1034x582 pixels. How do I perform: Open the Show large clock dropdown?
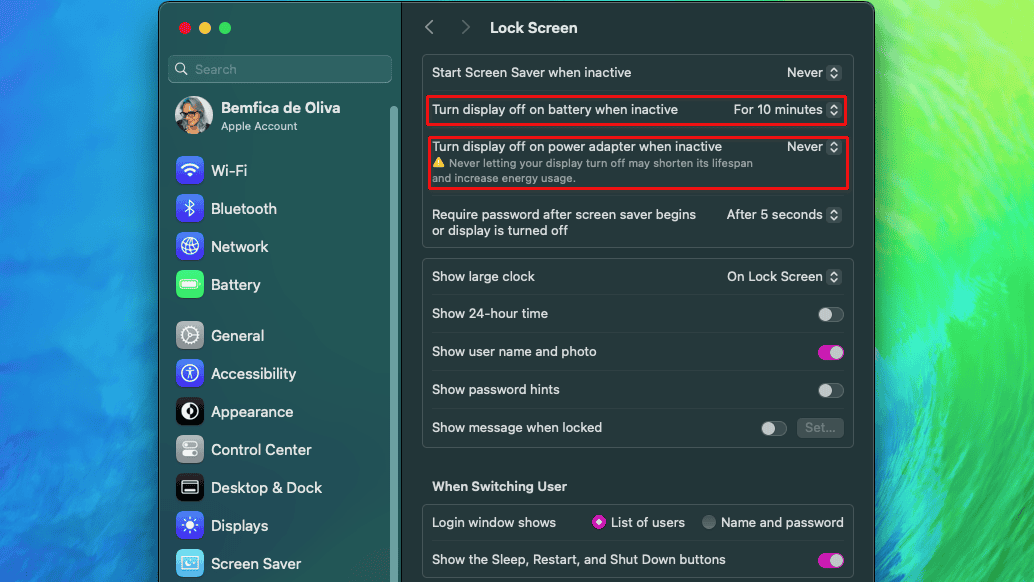(783, 277)
